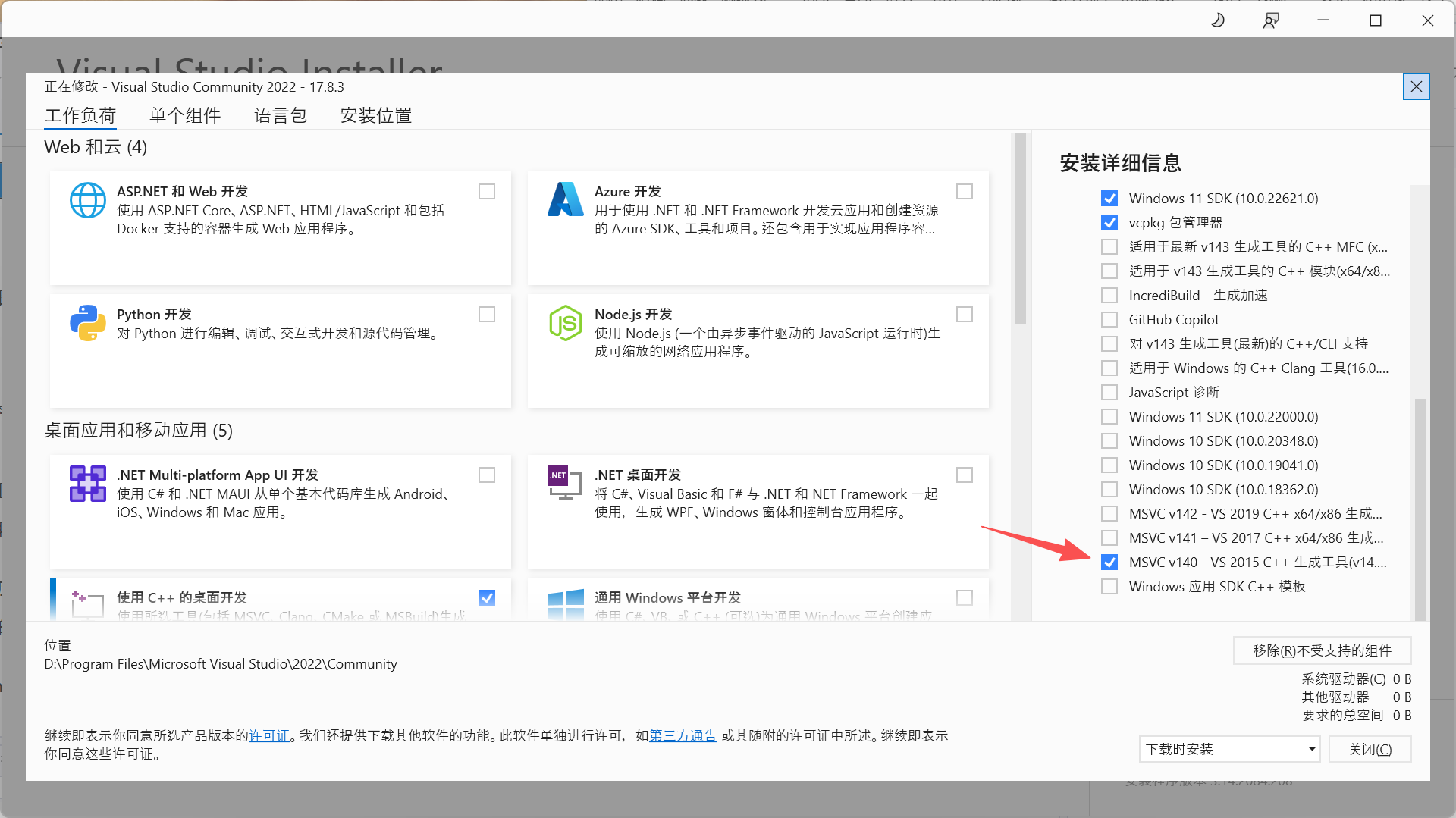Uncheck Windows 11 SDK (10.0.22621.0)
Viewport: 1456px width, 818px height.
click(1109, 199)
